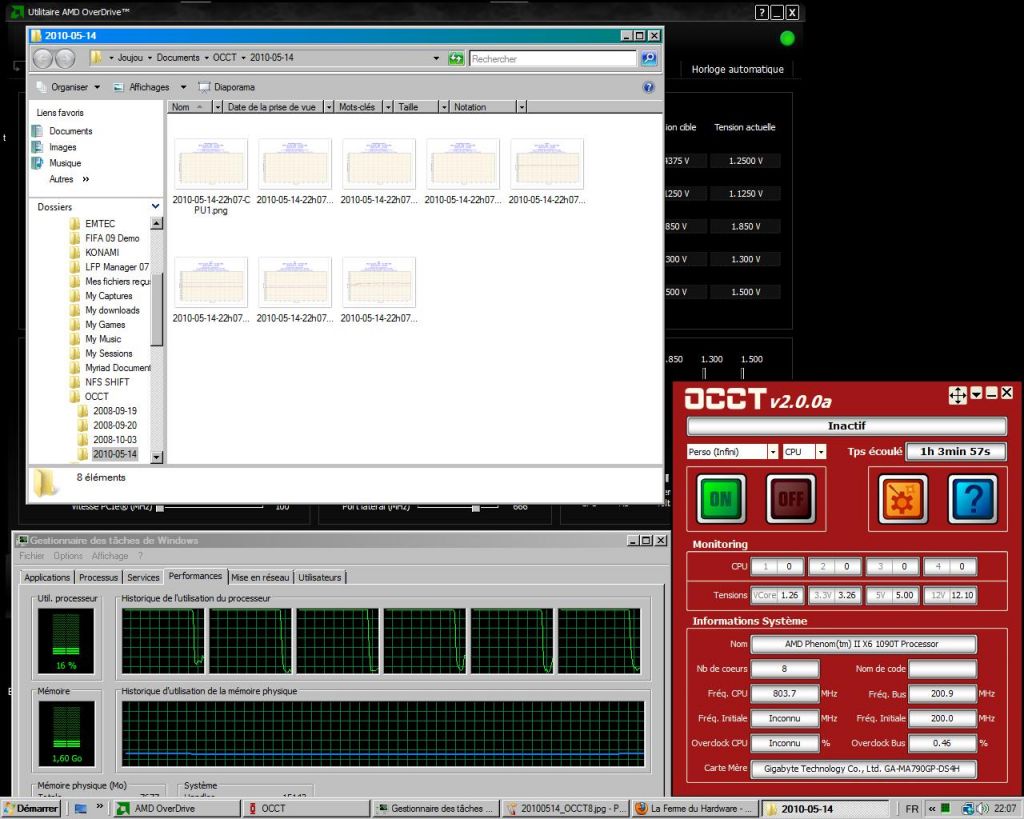
Task: Select NFS SHIFT folder
Action: (x=107, y=382)
